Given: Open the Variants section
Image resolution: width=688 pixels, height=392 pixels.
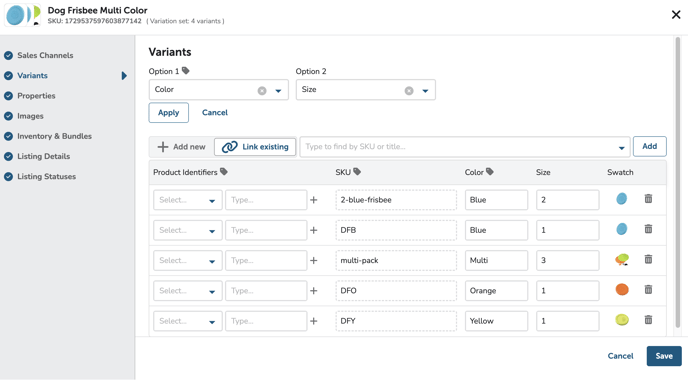Looking at the screenshot, I should click(x=32, y=76).
